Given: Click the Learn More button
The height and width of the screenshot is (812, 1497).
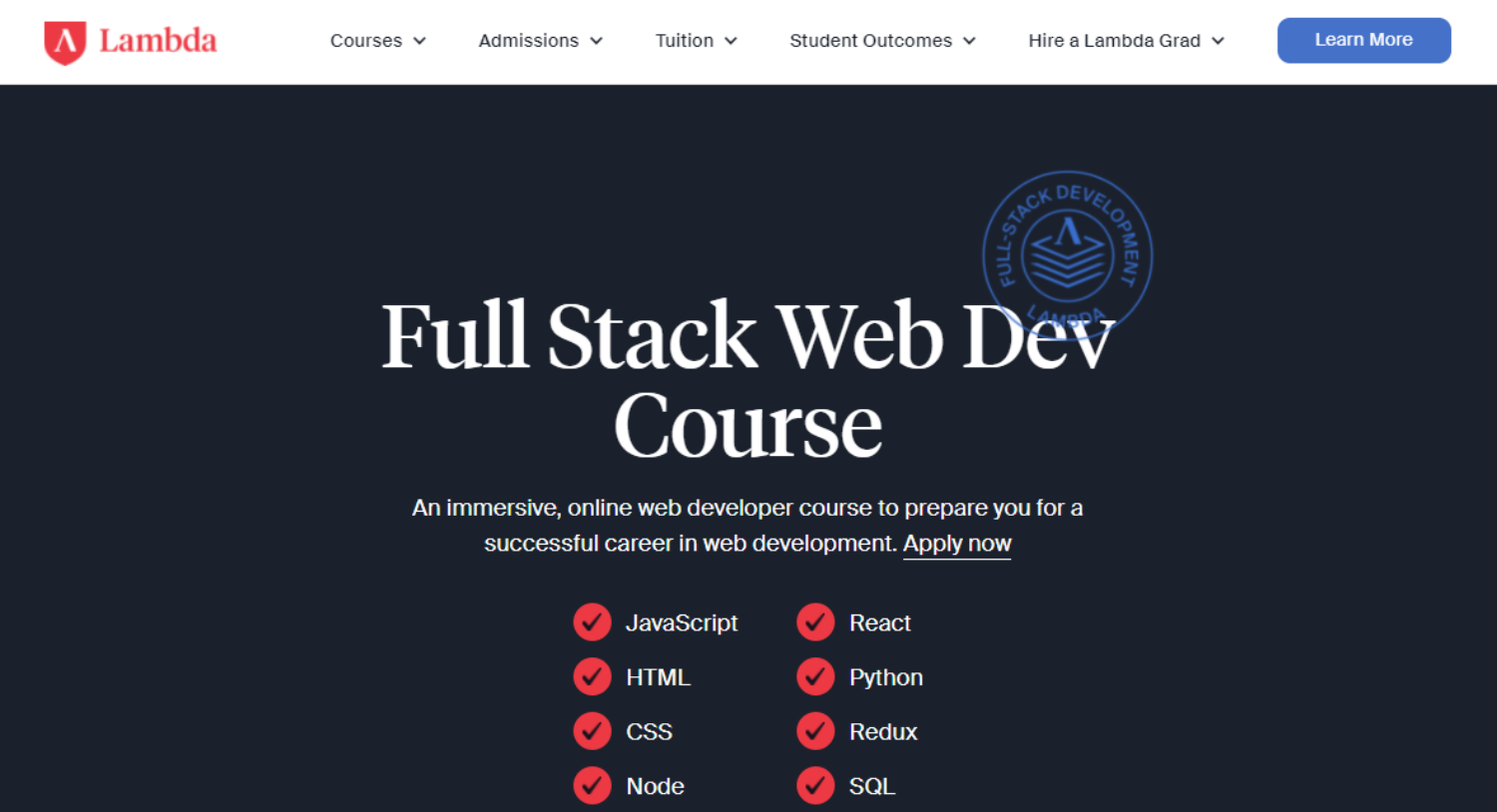Looking at the screenshot, I should (x=1363, y=40).
